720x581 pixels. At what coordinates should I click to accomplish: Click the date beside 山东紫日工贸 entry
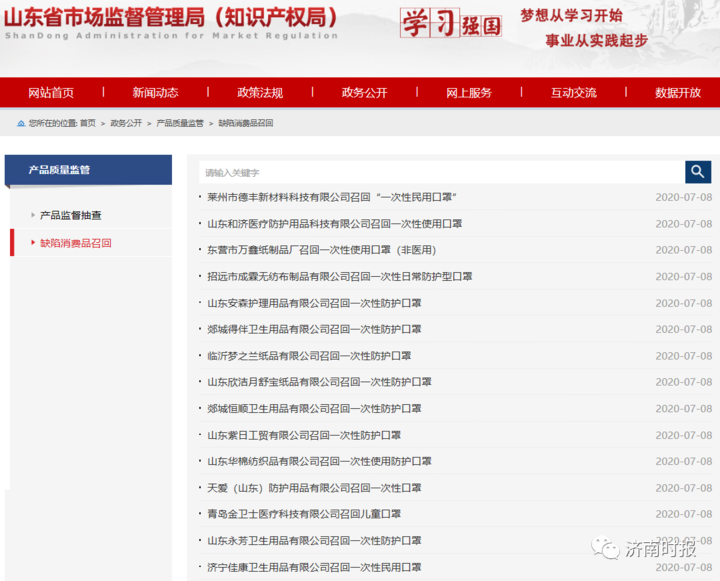pos(684,435)
